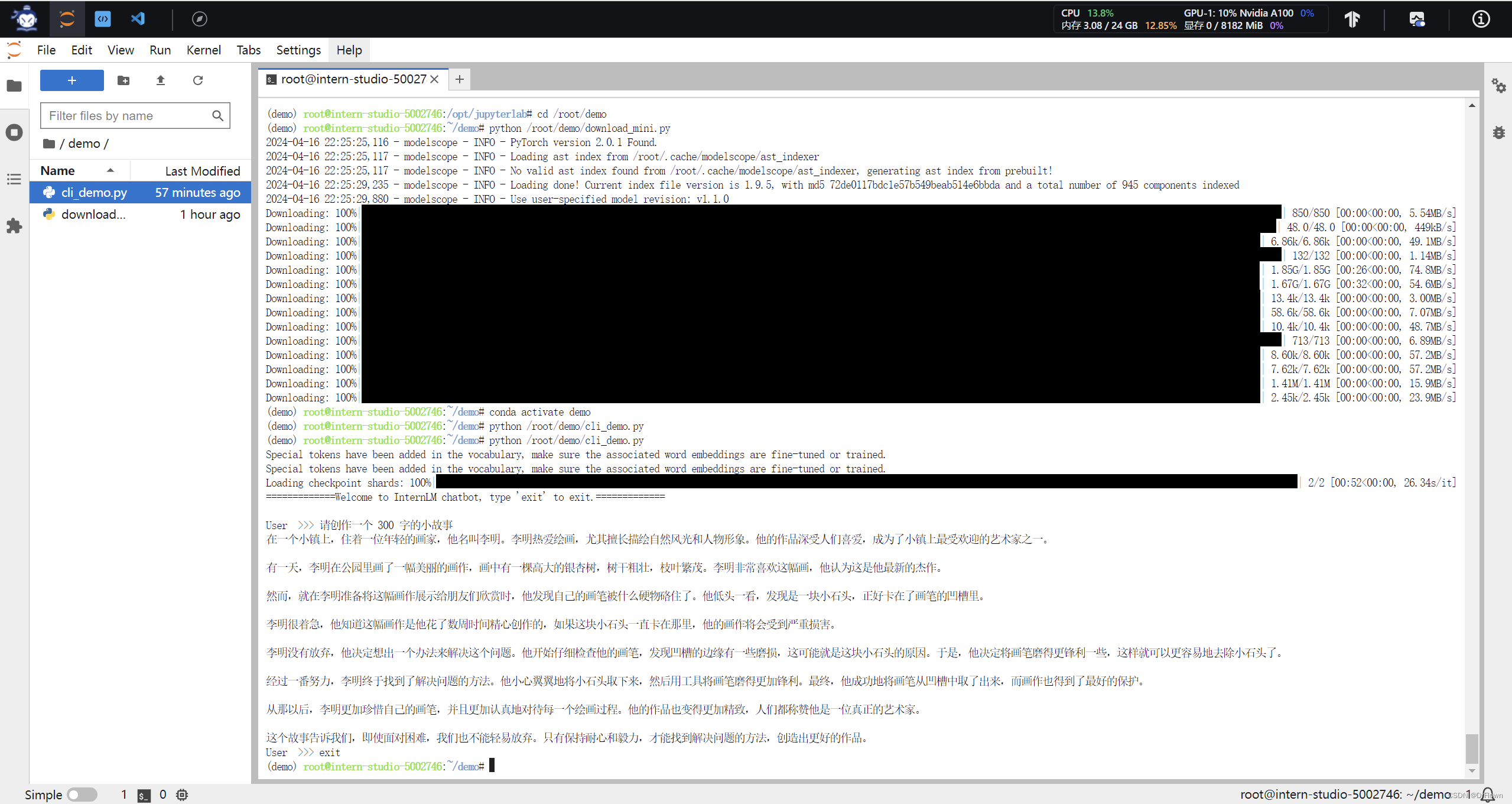
Task: Click the refresh file list icon
Action: click(x=198, y=81)
